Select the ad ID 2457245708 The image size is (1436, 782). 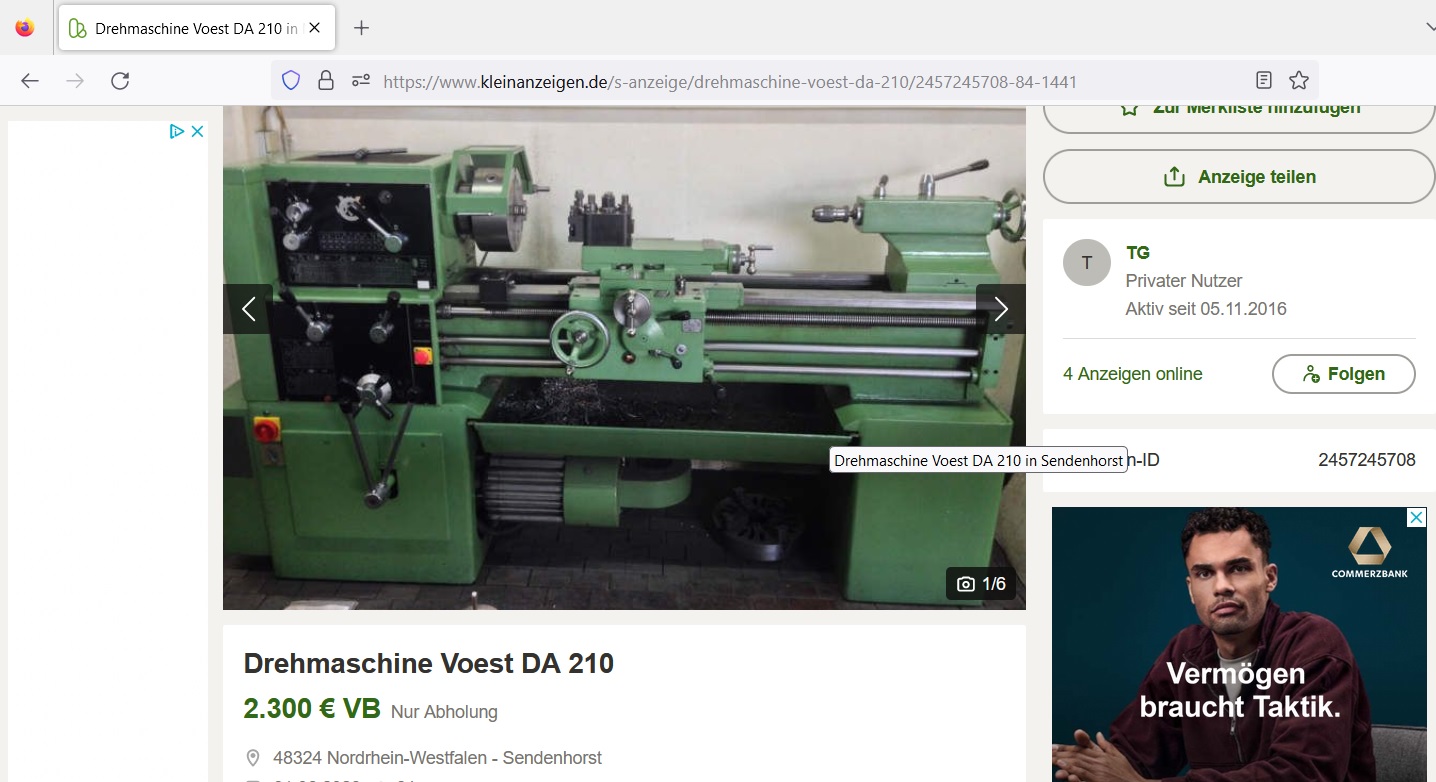click(x=1366, y=460)
